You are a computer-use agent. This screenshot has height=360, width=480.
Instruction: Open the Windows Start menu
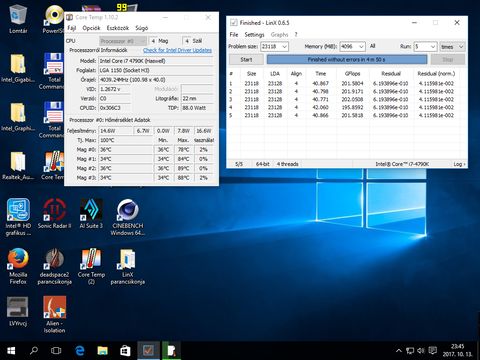click(x=11, y=351)
